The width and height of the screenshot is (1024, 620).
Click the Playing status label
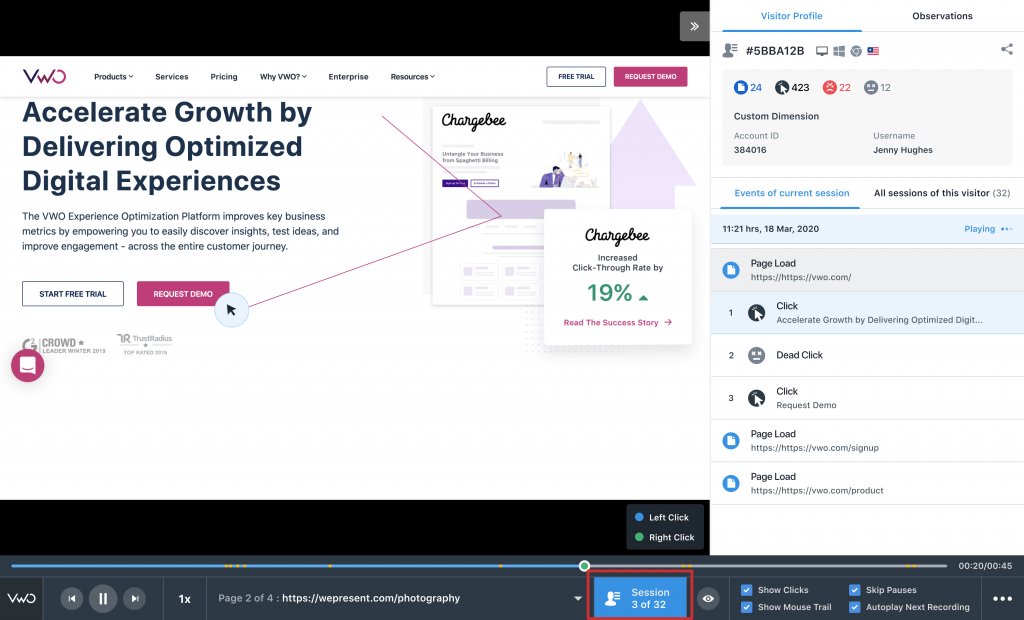pyautogui.click(x=980, y=229)
